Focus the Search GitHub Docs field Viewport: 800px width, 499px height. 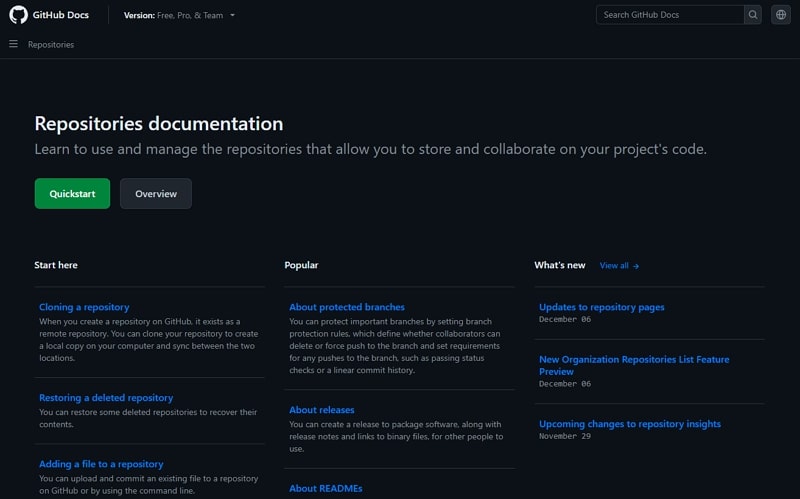click(x=670, y=15)
